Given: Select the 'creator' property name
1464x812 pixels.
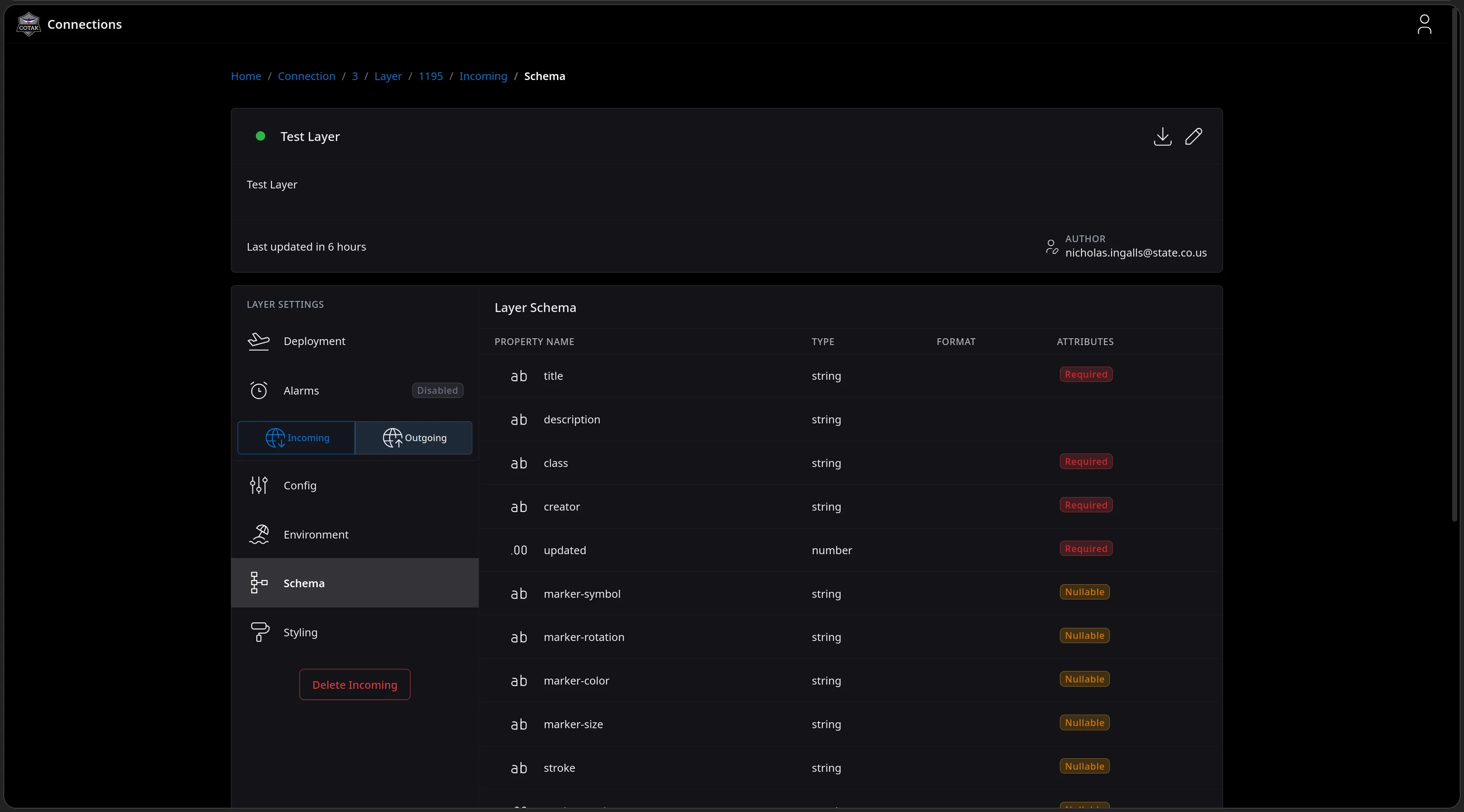Looking at the screenshot, I should tap(562, 507).
